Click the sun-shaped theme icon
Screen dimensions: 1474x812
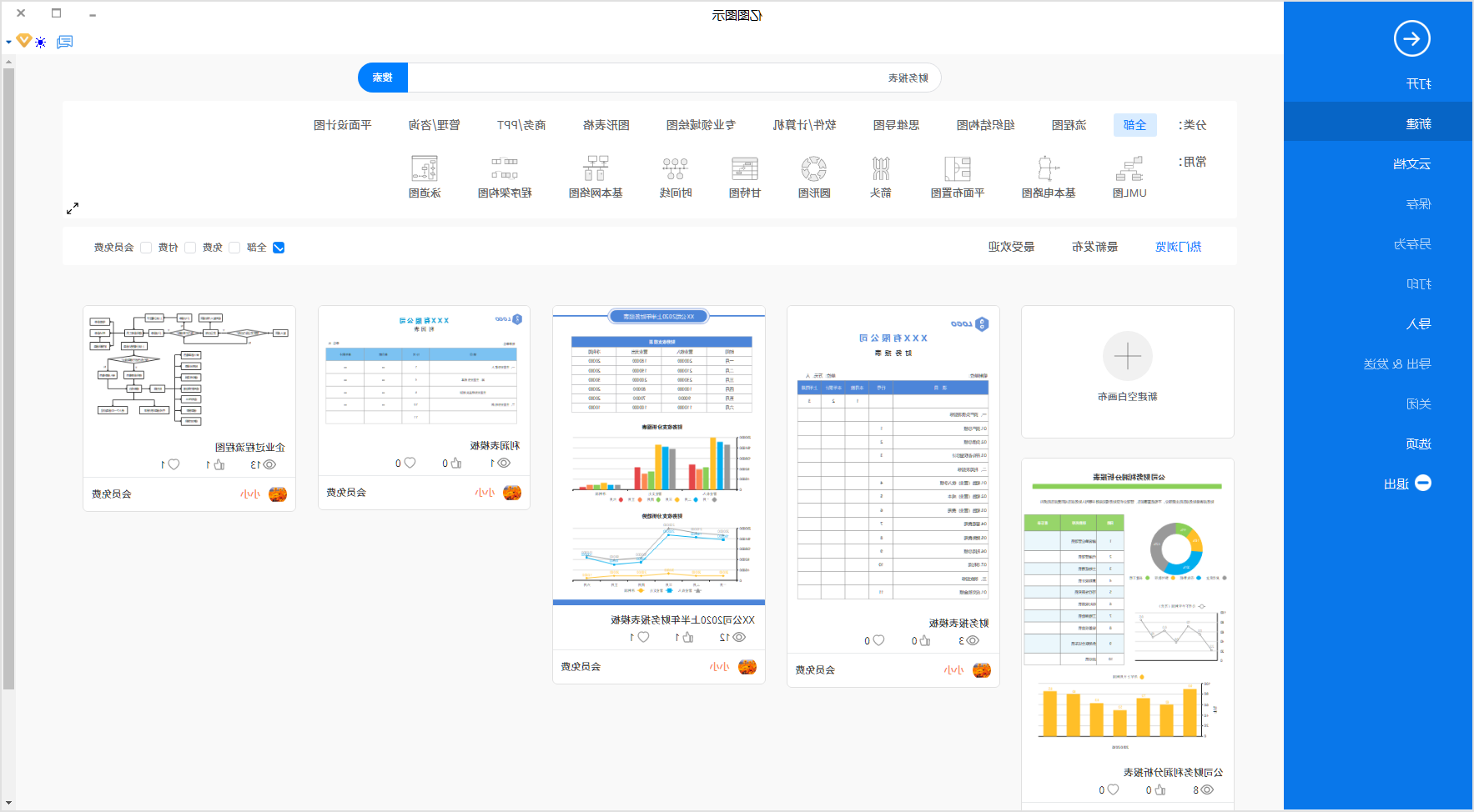point(40,42)
